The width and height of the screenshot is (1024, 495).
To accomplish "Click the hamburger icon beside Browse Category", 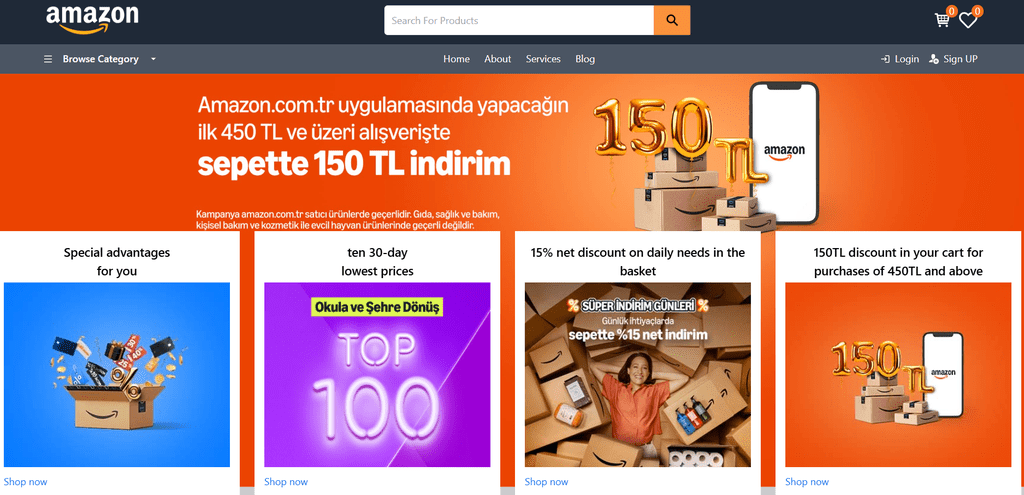I will [48, 59].
